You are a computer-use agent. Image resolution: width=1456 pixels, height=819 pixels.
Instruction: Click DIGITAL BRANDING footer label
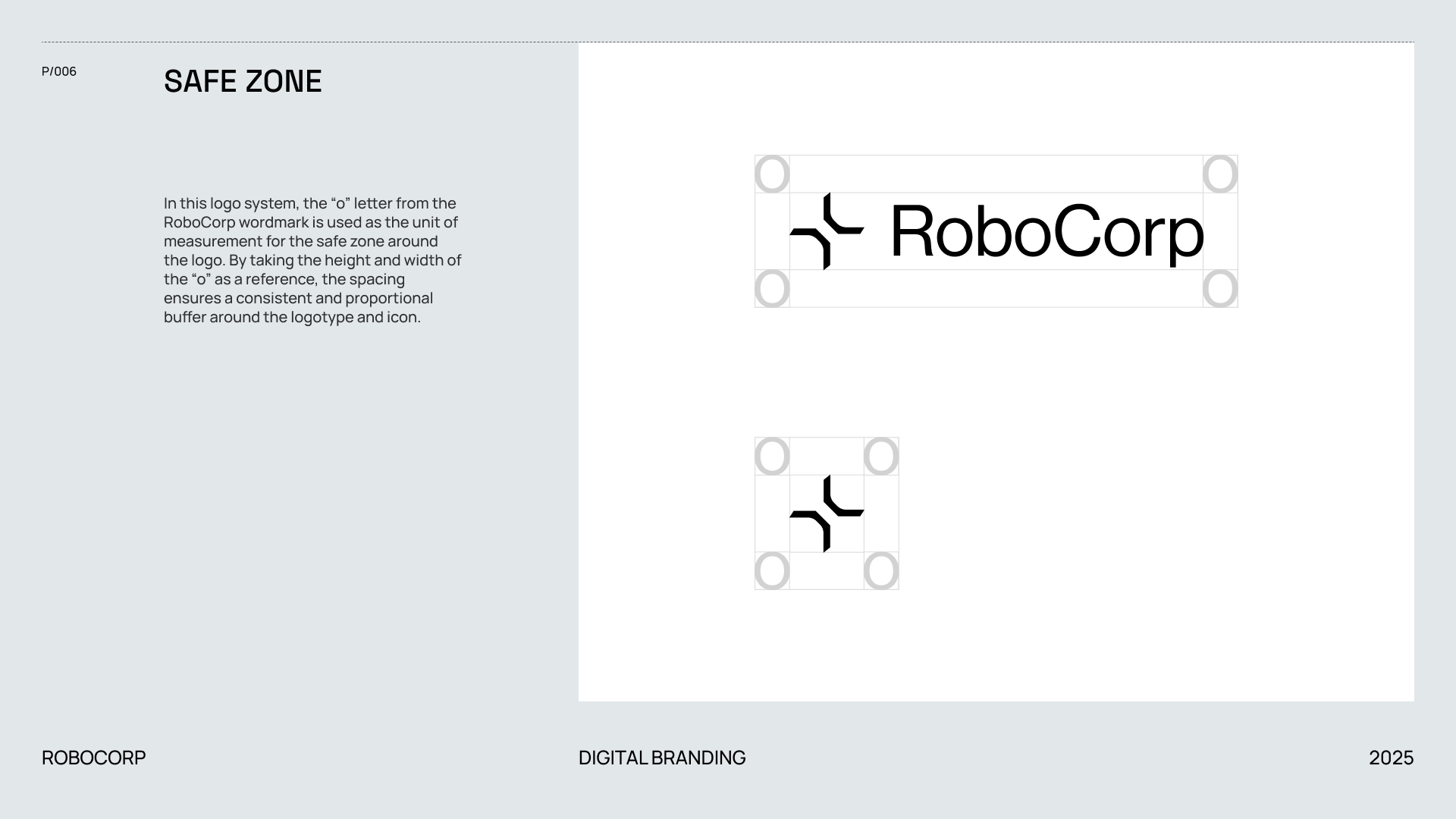[x=662, y=758]
